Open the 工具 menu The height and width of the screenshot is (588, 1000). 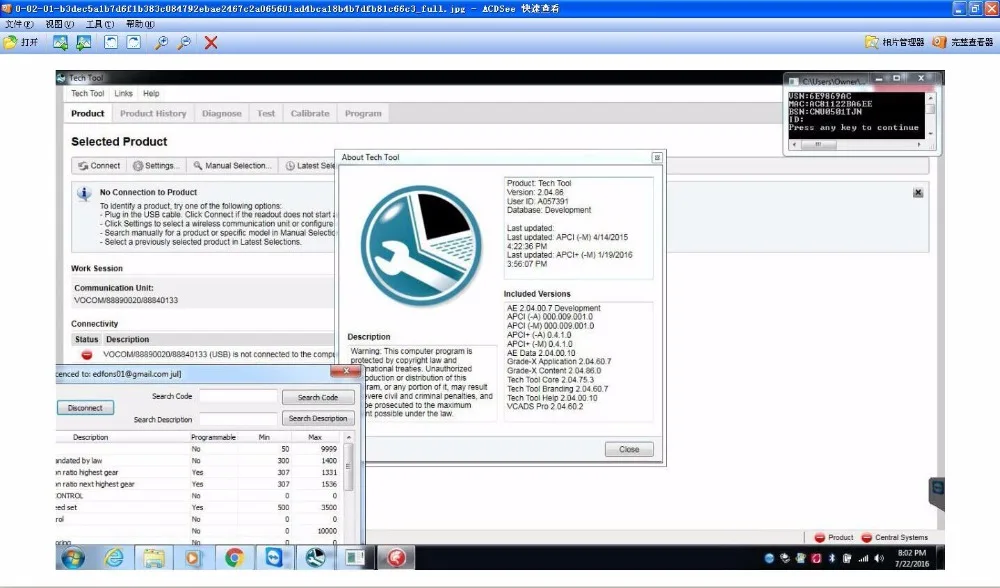pos(99,24)
